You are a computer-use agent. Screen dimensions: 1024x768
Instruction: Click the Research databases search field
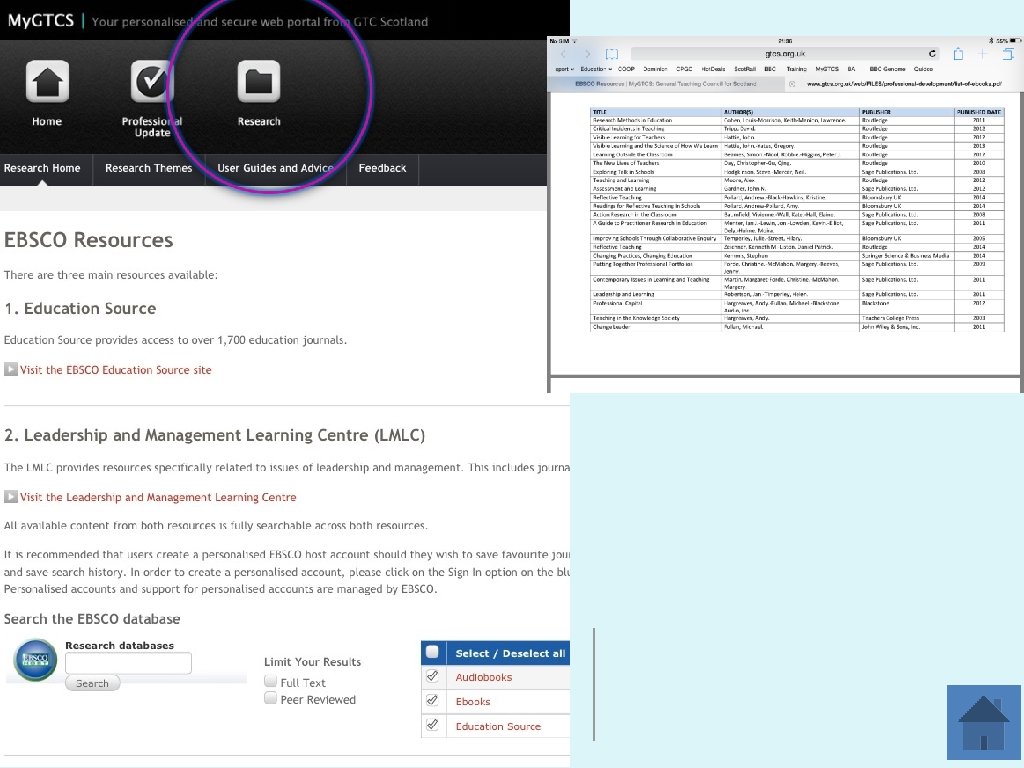coord(128,663)
